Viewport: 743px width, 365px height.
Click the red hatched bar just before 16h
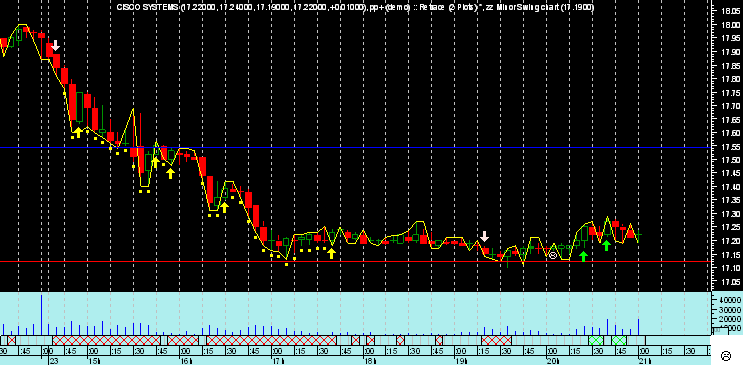183,340
